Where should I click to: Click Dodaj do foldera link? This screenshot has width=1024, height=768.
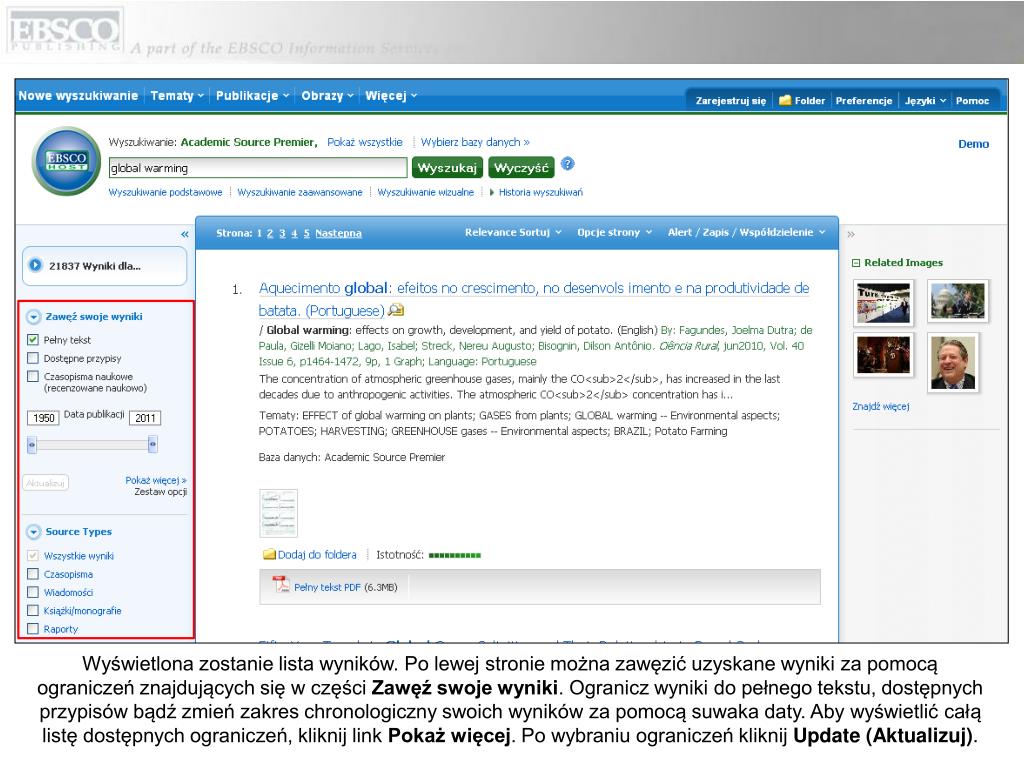point(317,554)
